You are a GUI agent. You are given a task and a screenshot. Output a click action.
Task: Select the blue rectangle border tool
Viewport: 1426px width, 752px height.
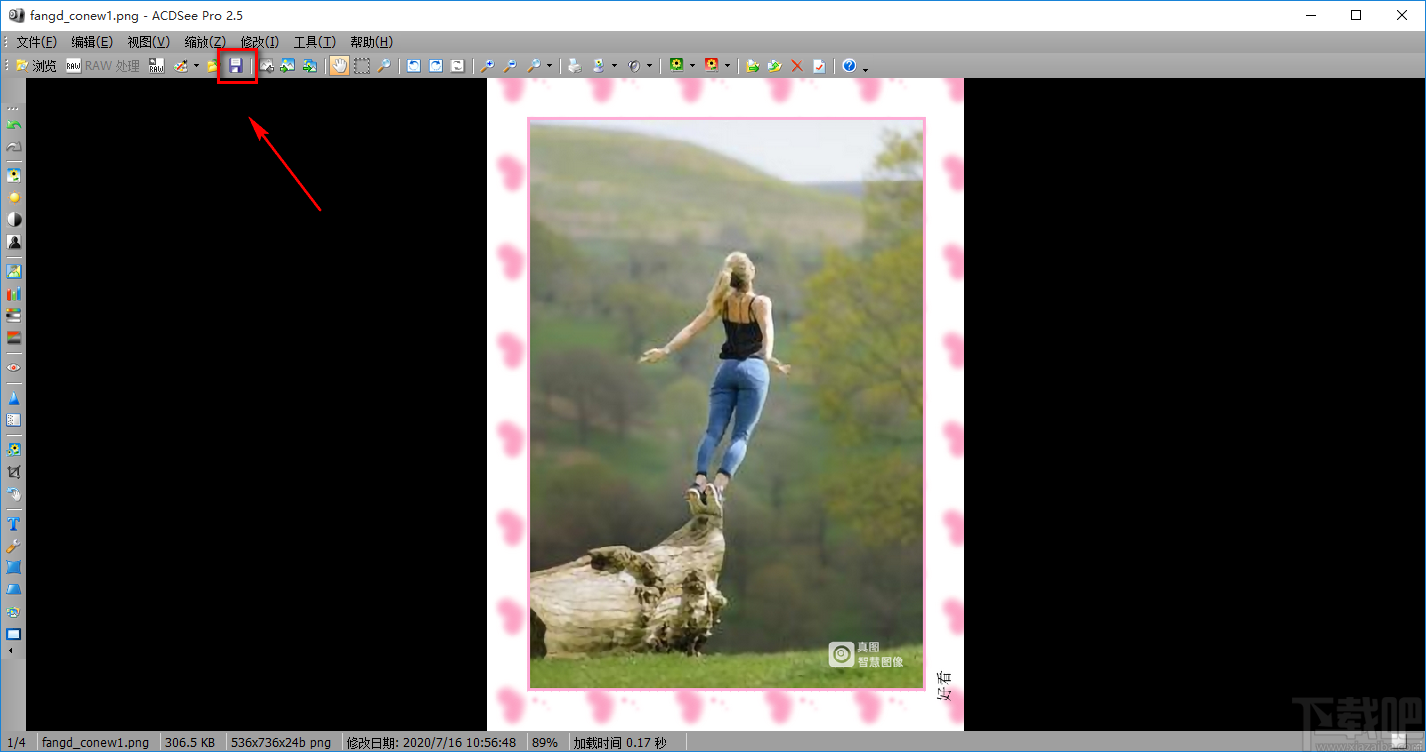[x=14, y=634]
